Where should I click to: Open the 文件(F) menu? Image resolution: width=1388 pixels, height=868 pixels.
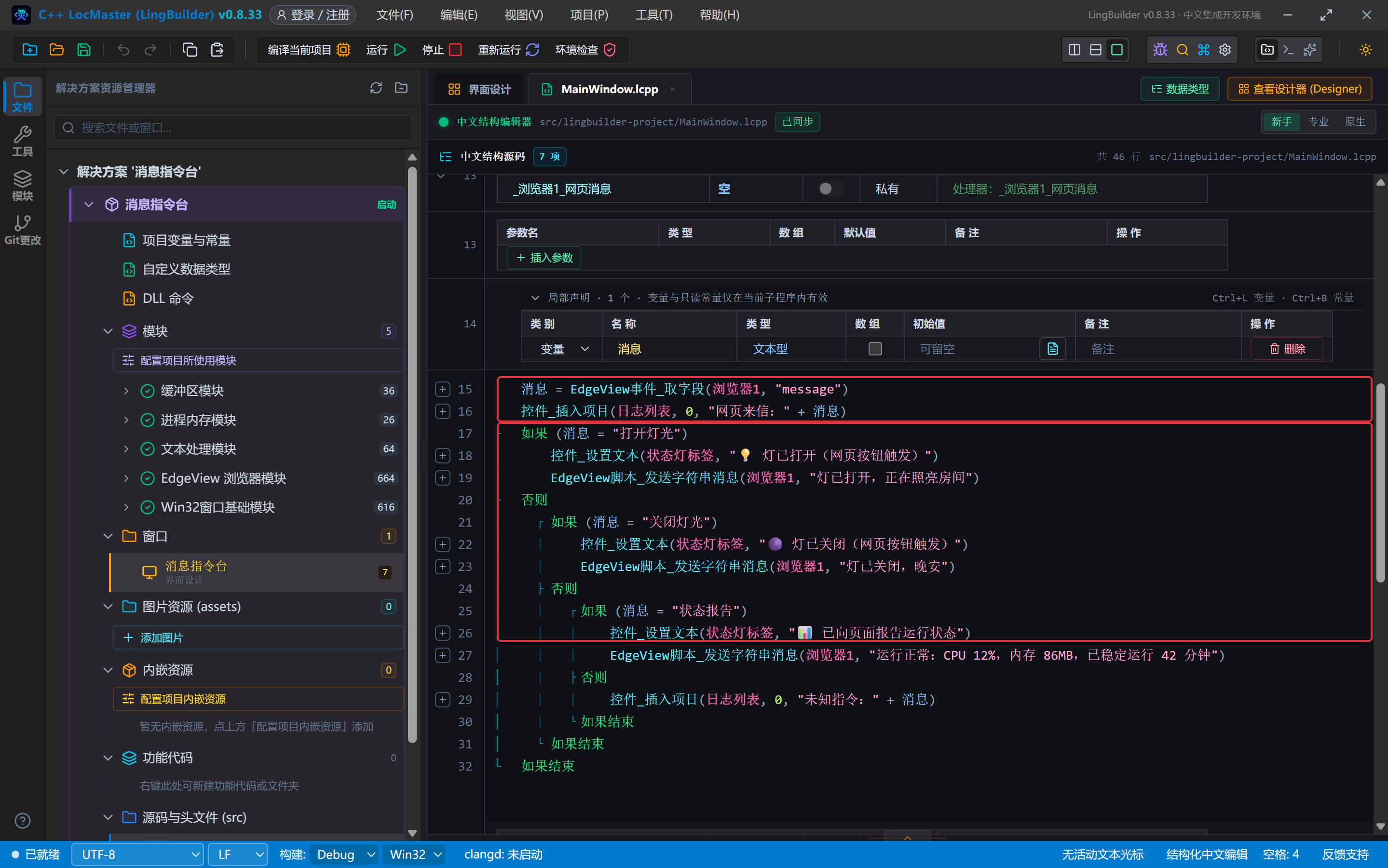[395, 14]
